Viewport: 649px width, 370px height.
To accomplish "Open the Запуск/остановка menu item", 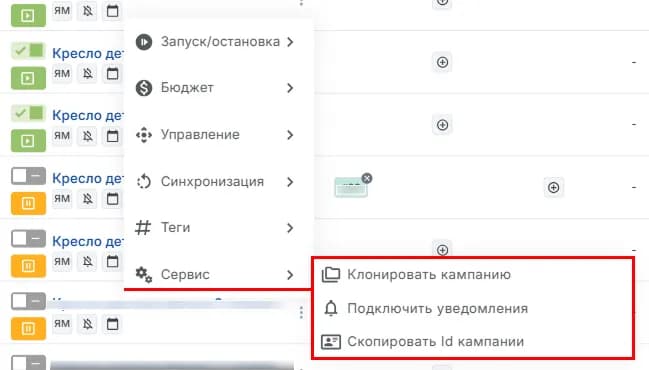I will [x=219, y=42].
